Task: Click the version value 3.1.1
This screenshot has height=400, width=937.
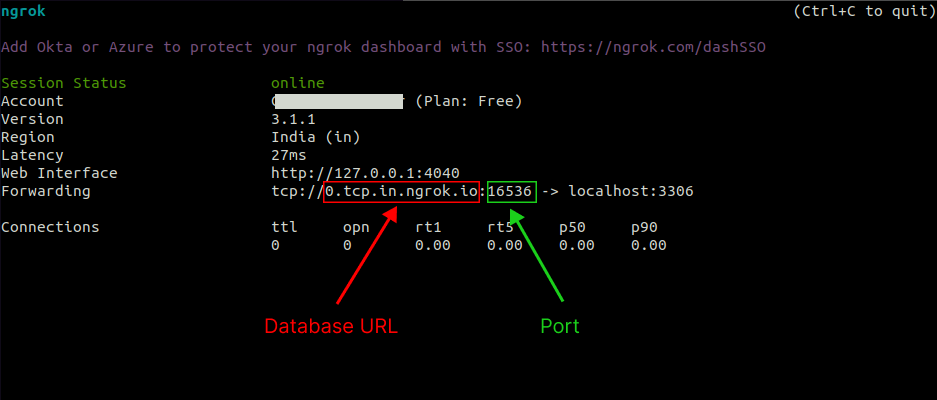Action: pyautogui.click(x=293, y=119)
